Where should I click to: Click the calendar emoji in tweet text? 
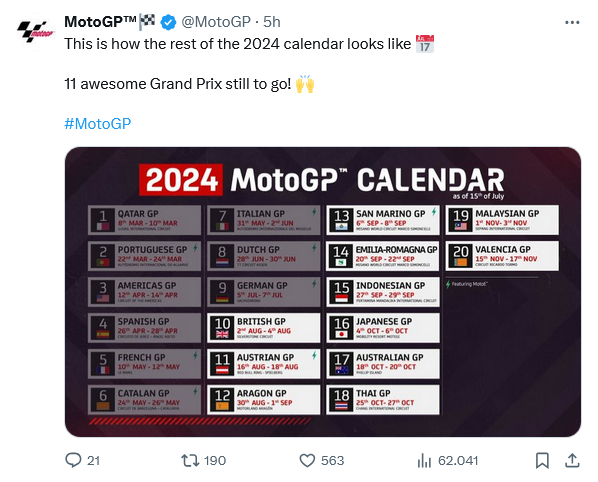[425, 43]
